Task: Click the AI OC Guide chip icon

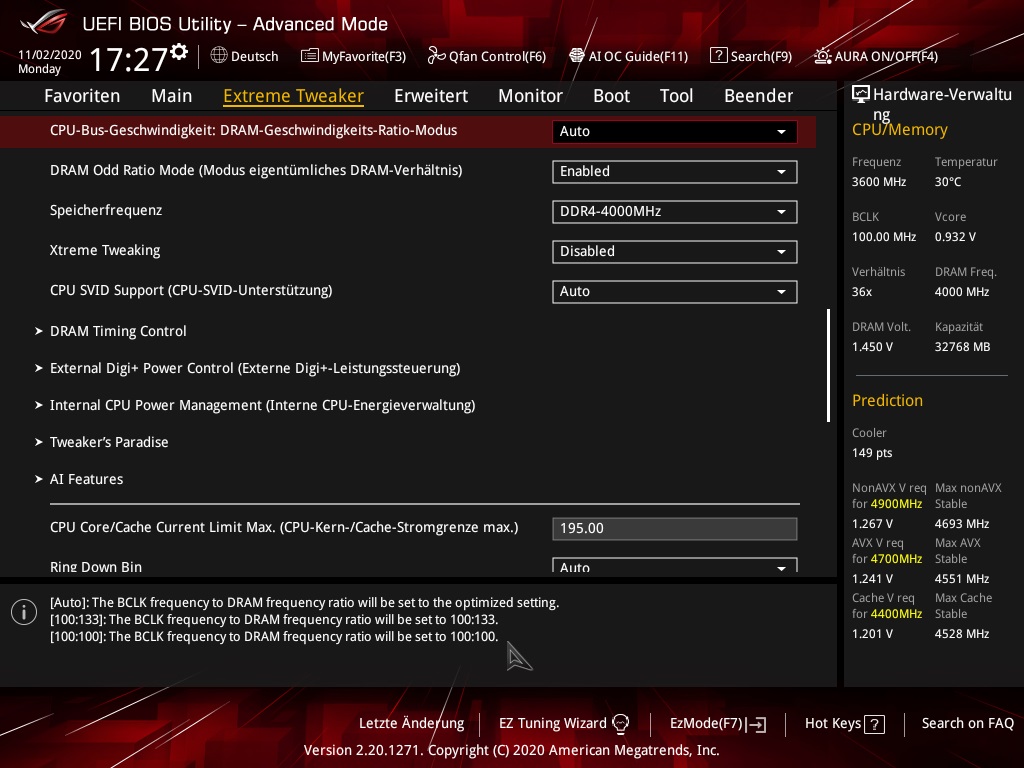Action: [577, 56]
